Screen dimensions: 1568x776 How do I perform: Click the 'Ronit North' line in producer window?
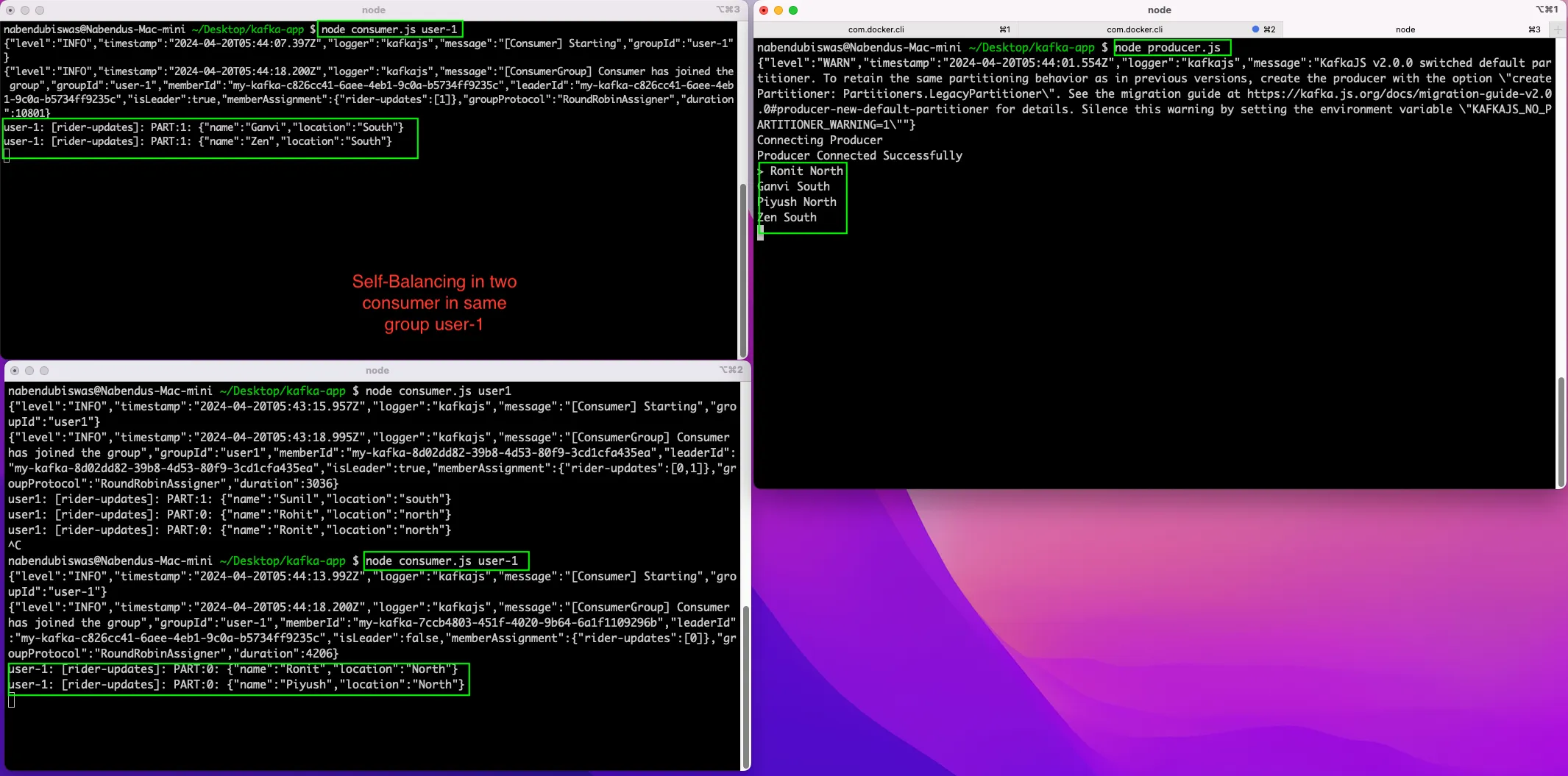point(806,171)
